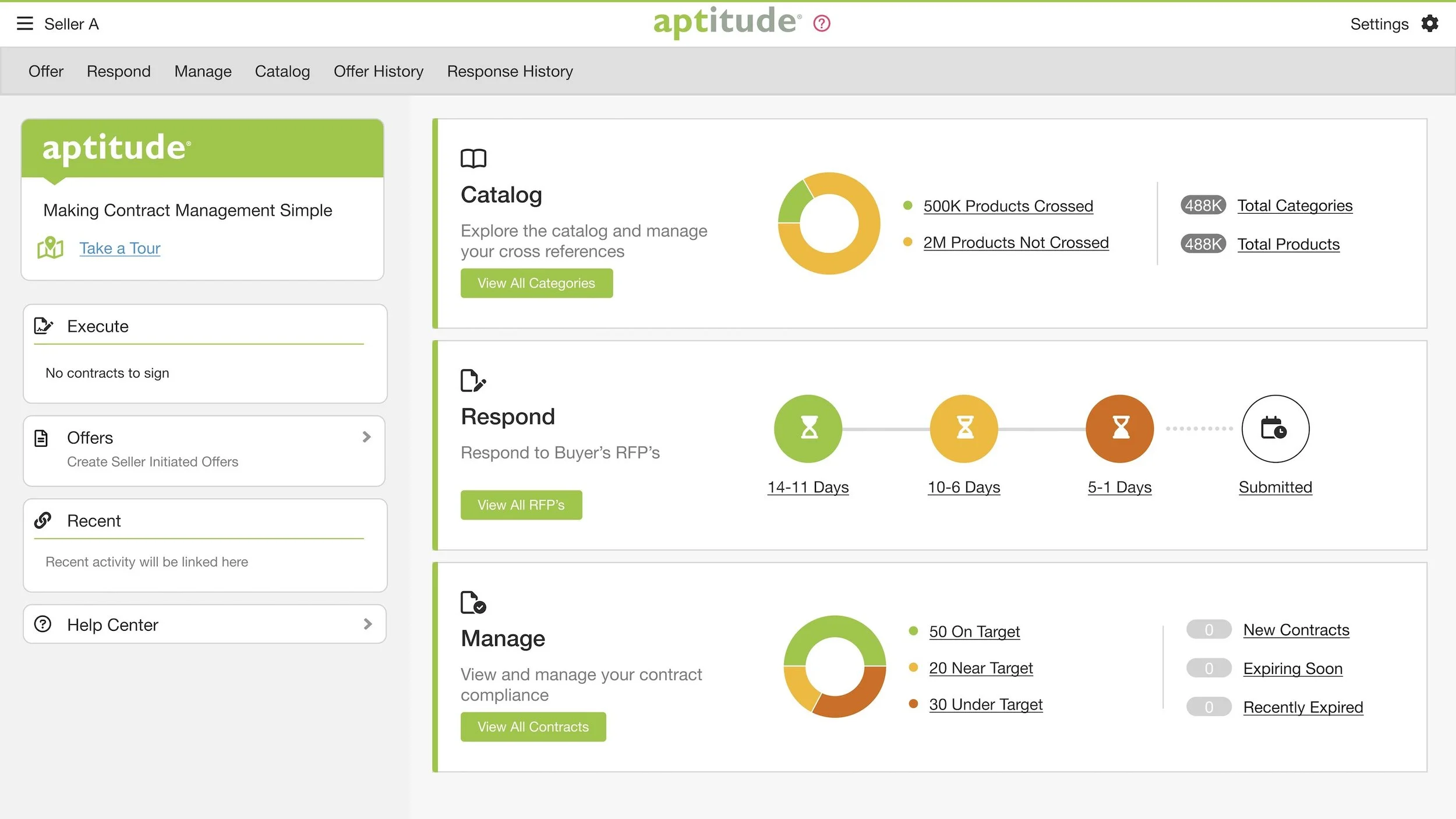Screen dimensions: 1456x819
Task: Click the Help Center question mark icon
Action: coord(43,624)
